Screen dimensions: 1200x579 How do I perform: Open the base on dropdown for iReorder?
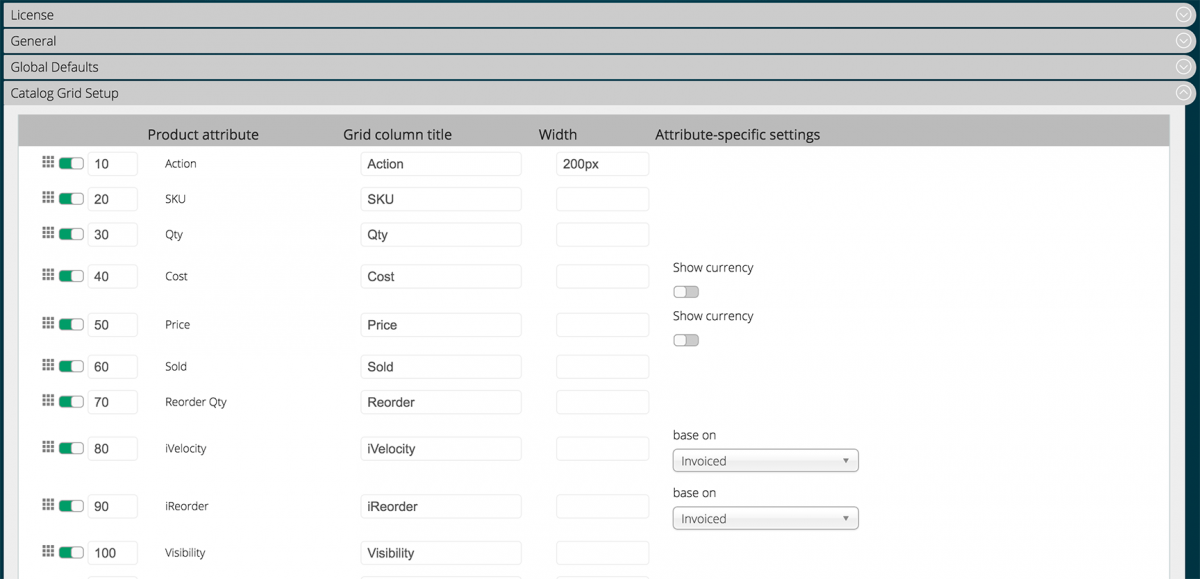[x=765, y=518]
